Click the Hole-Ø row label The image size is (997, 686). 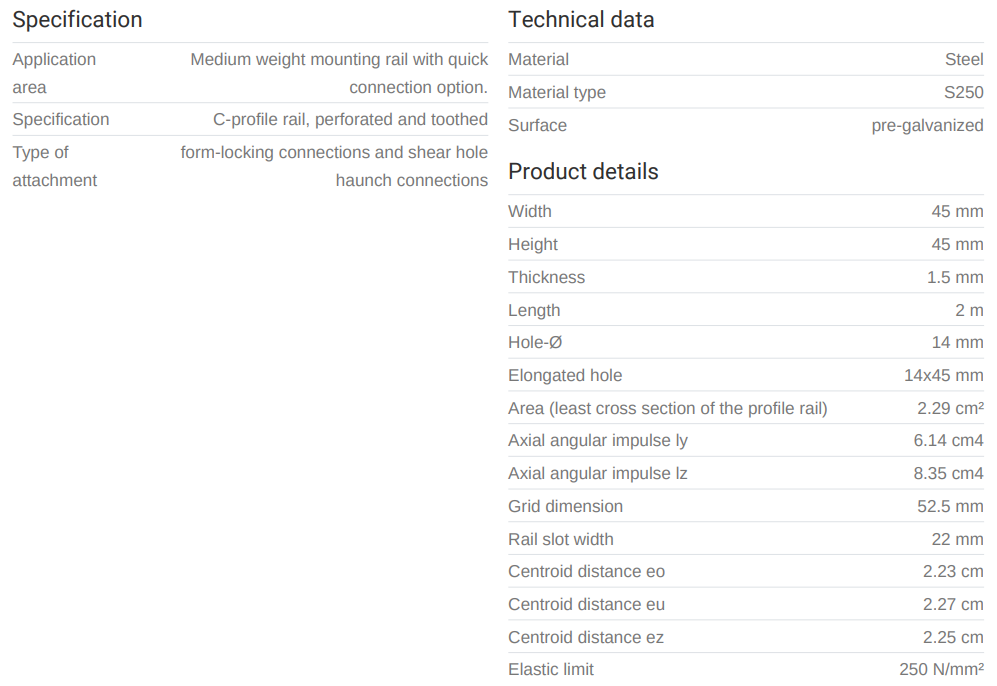(535, 343)
